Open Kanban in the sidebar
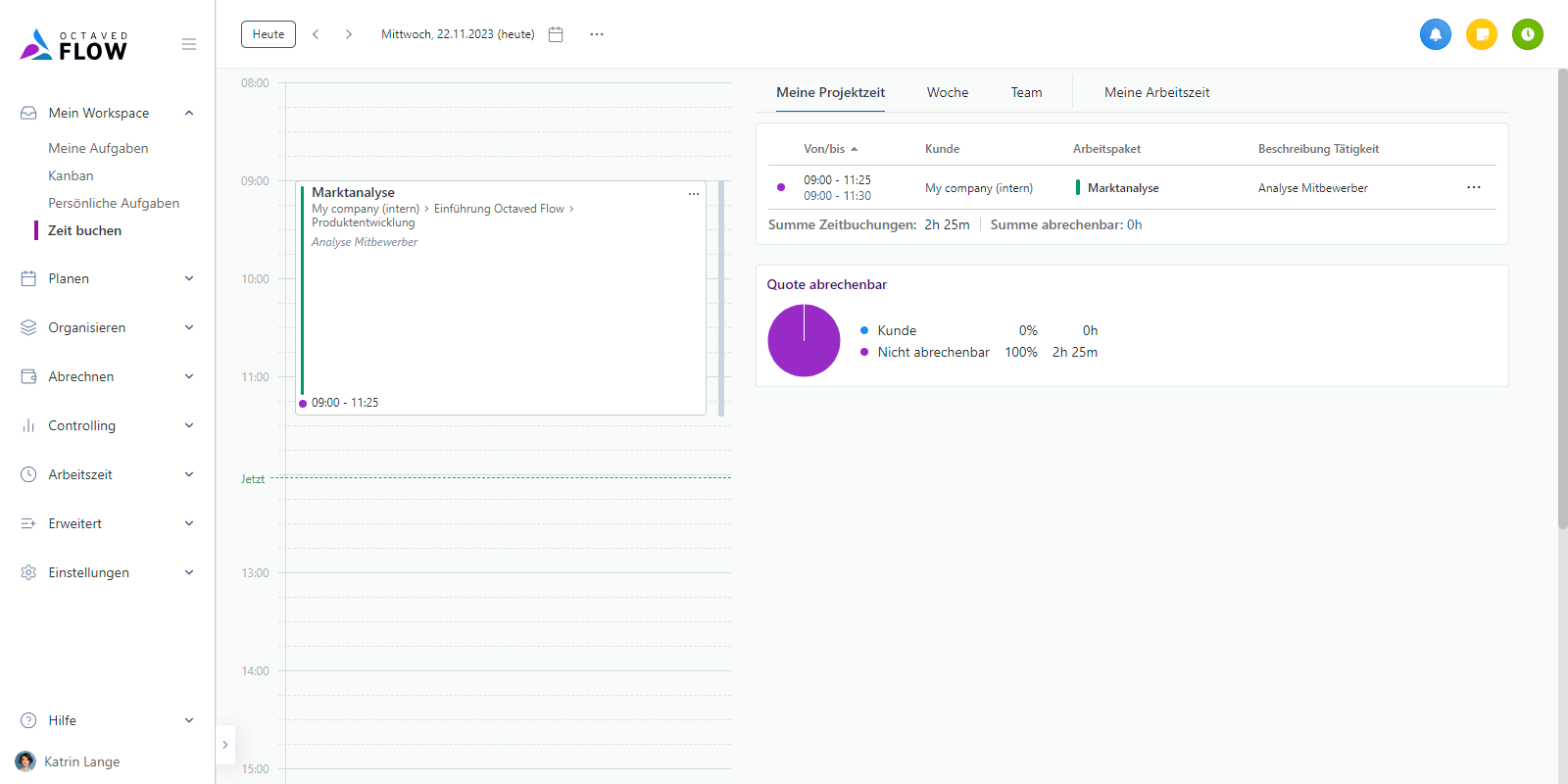Viewport: 1568px width, 784px height. point(72,175)
